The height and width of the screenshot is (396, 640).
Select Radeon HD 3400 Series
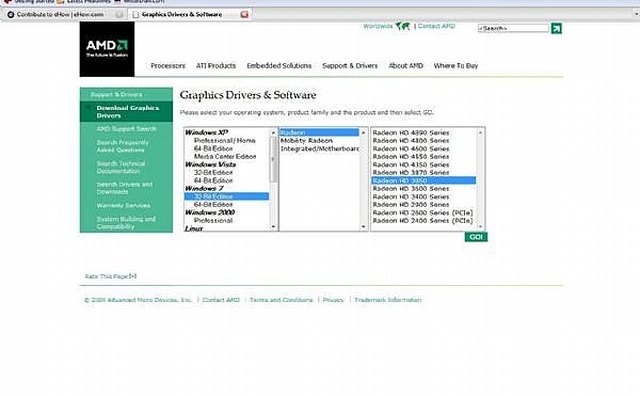(x=411, y=196)
